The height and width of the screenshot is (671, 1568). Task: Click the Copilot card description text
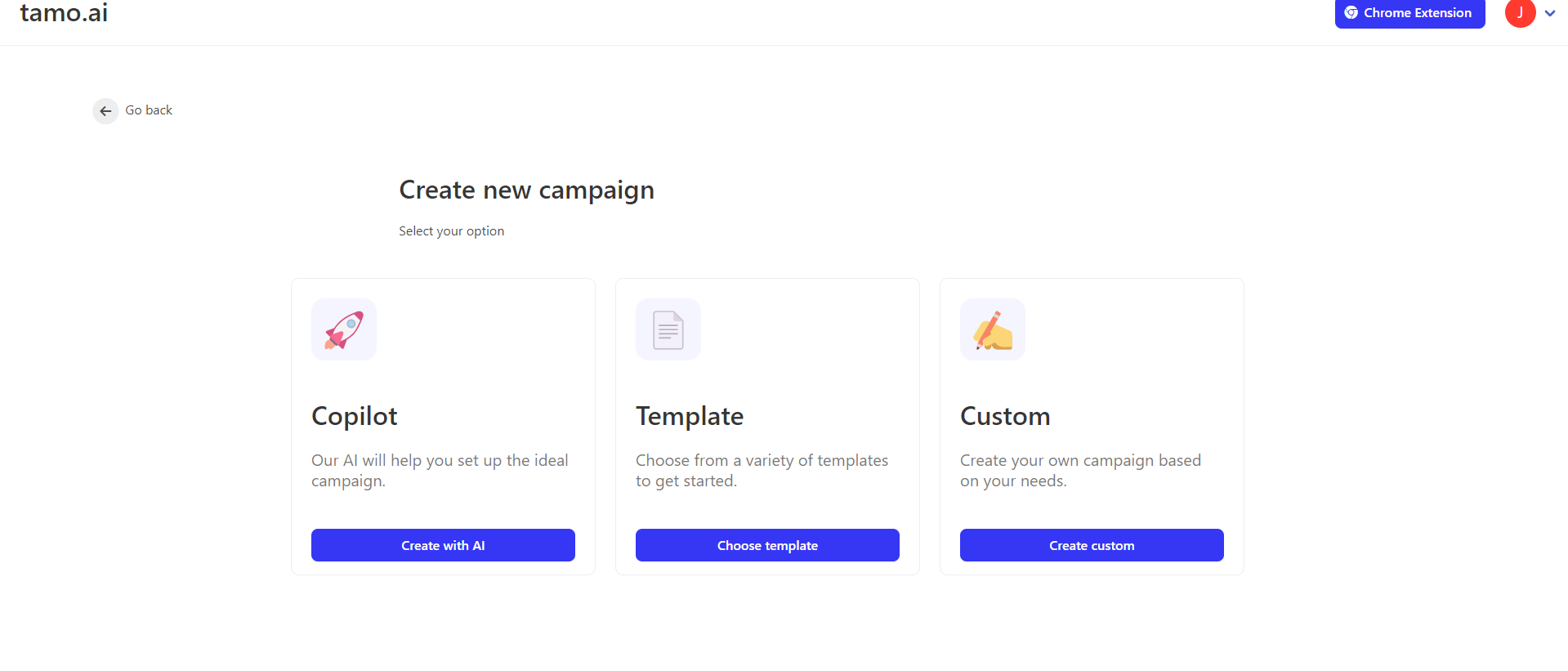point(440,471)
